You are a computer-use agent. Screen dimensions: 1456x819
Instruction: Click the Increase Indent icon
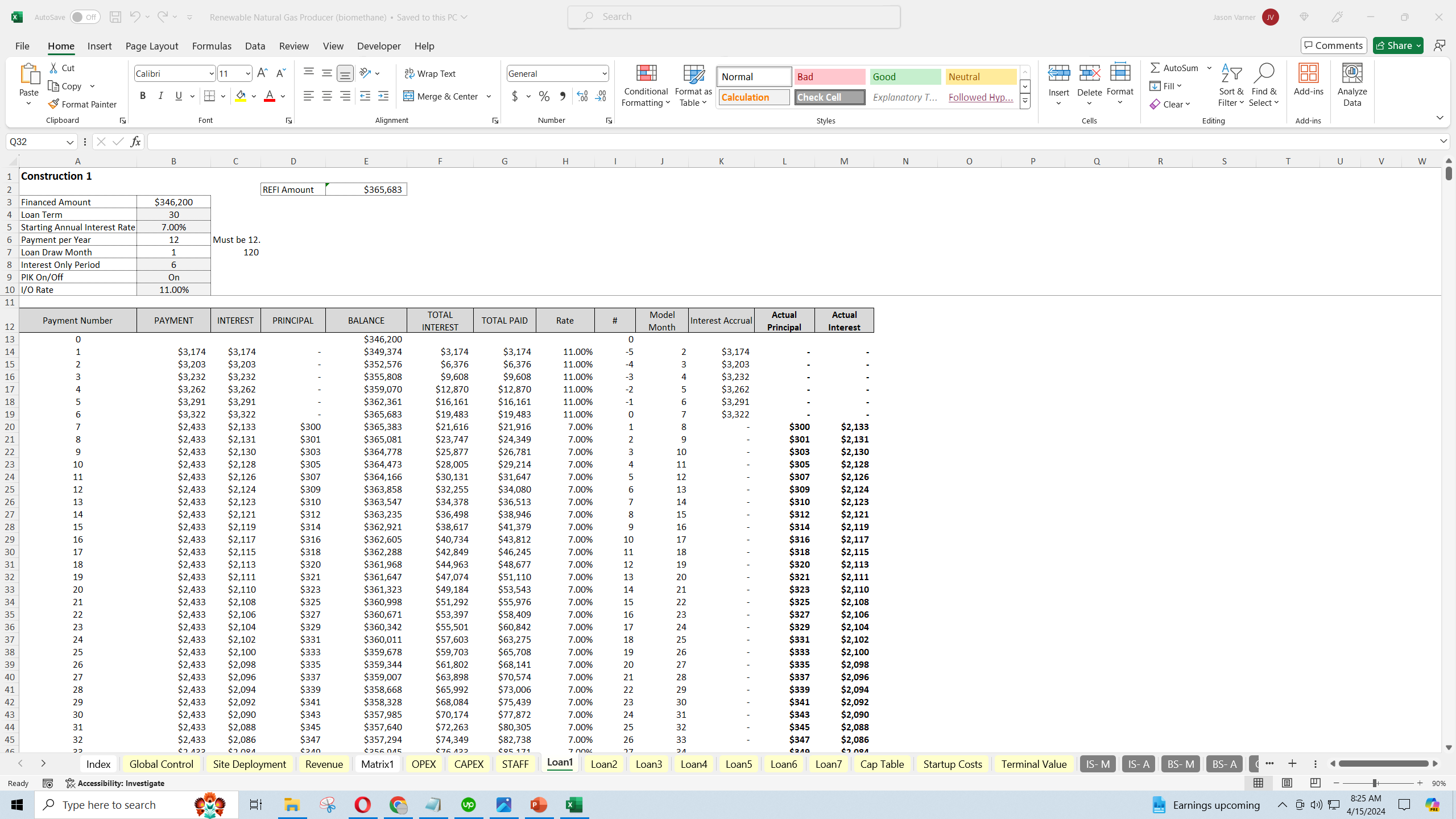coord(383,96)
